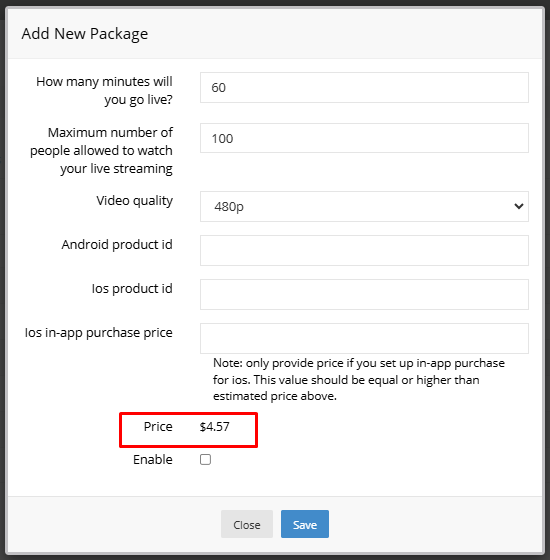Click the Video quality label

point(135,201)
